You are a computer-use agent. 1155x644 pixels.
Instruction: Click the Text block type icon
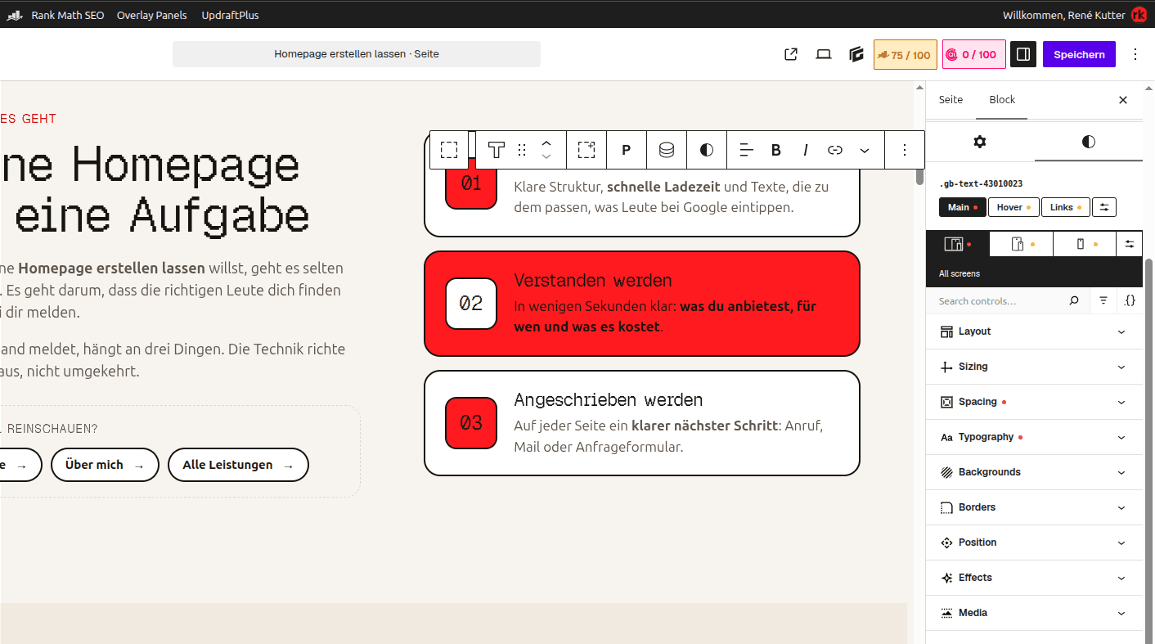(496, 150)
